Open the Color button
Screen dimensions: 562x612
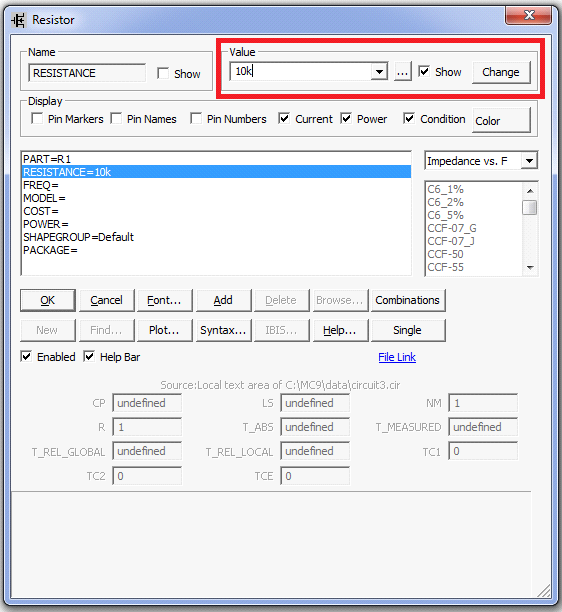(501, 121)
